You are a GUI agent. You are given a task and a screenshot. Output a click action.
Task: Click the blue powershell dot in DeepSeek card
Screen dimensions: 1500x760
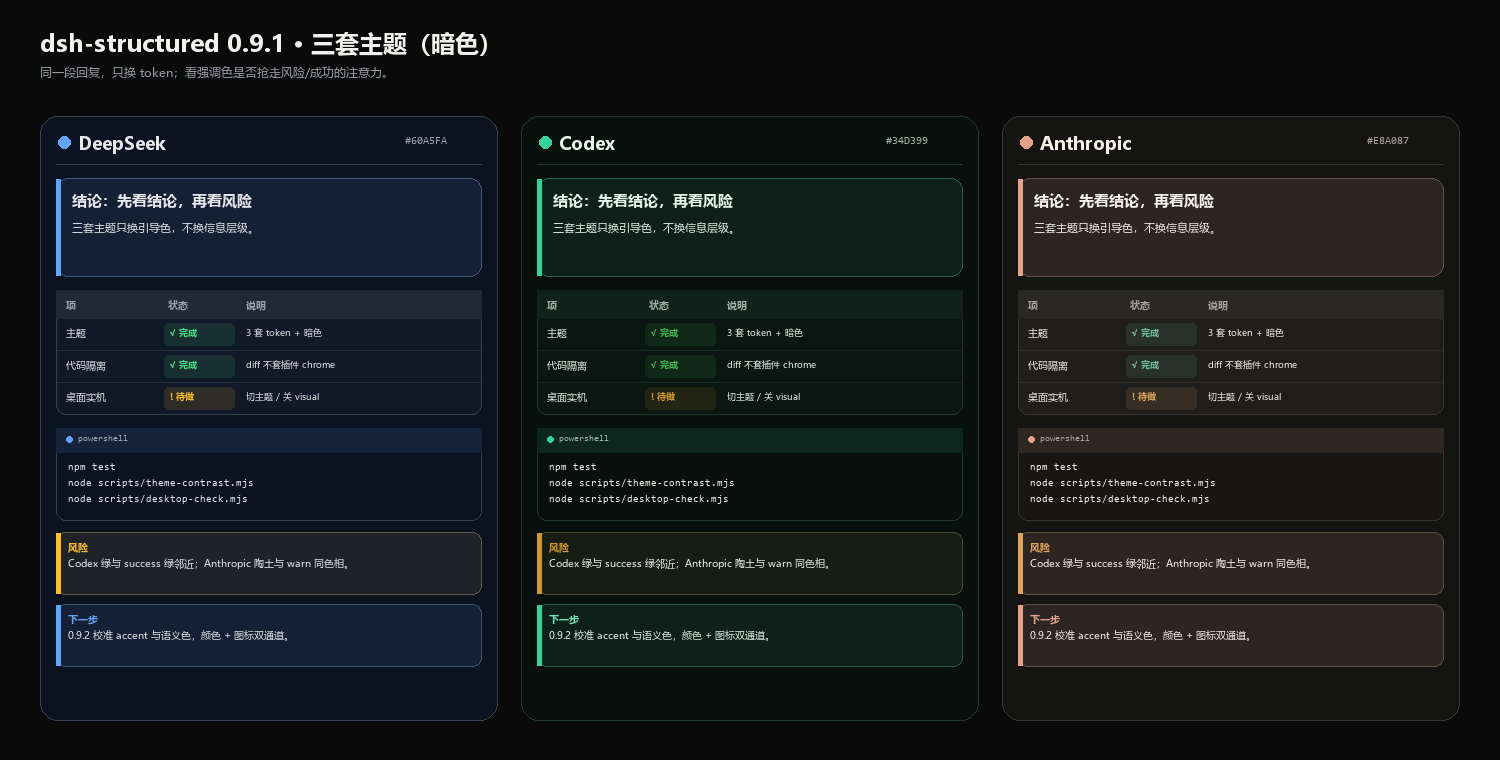tap(69, 439)
